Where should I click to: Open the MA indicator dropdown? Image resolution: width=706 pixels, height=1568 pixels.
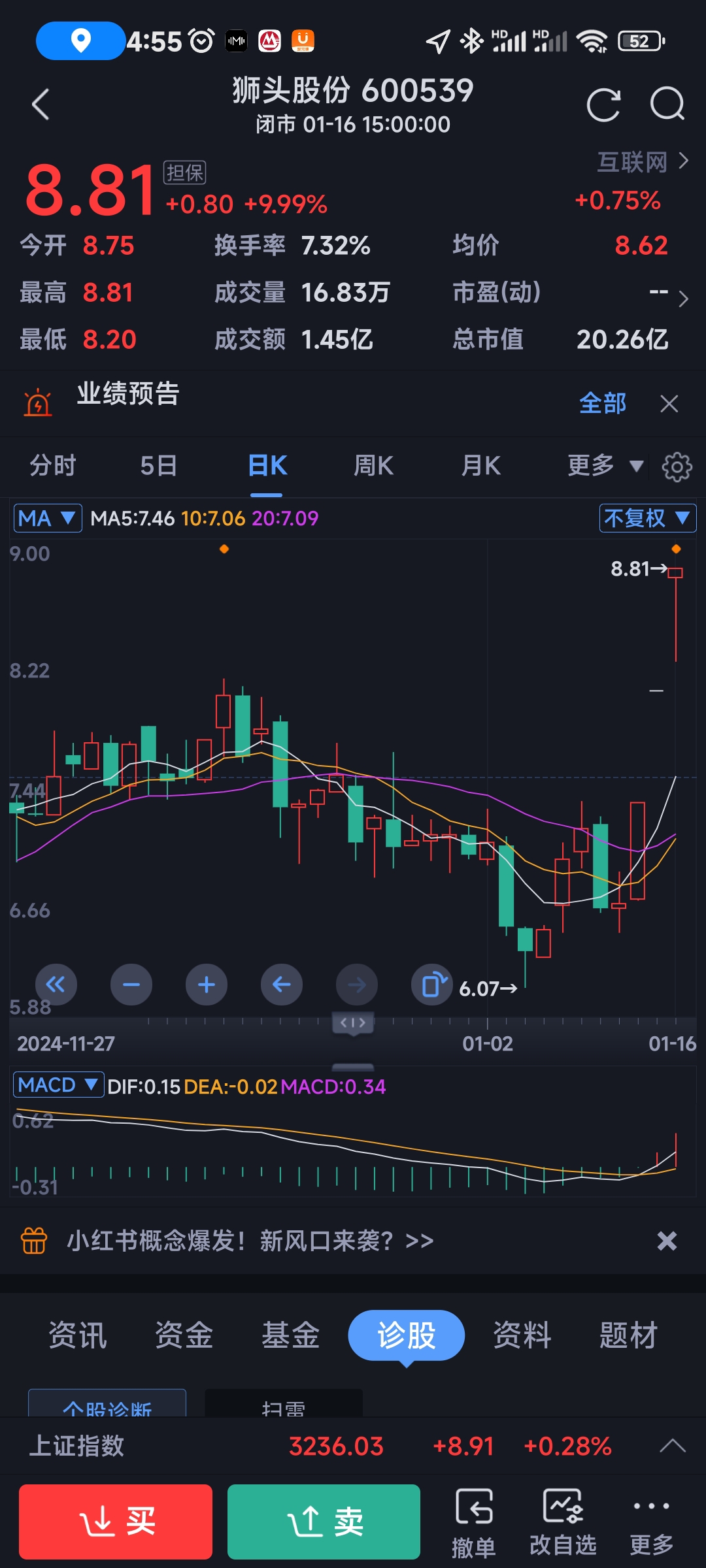(48, 518)
